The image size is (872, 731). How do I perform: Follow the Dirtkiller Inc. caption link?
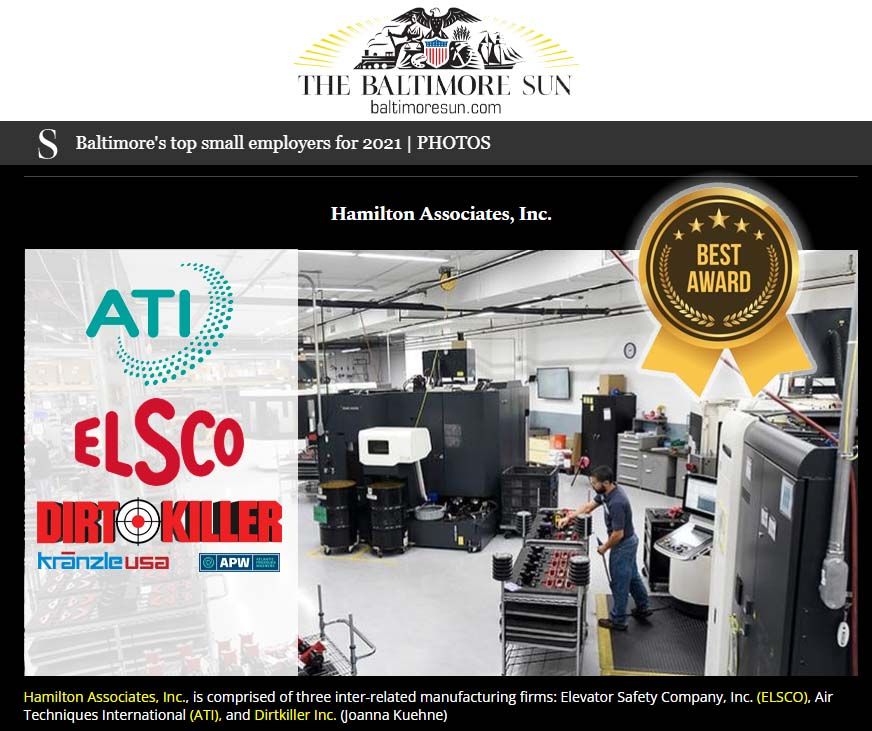pyautogui.click(x=295, y=715)
